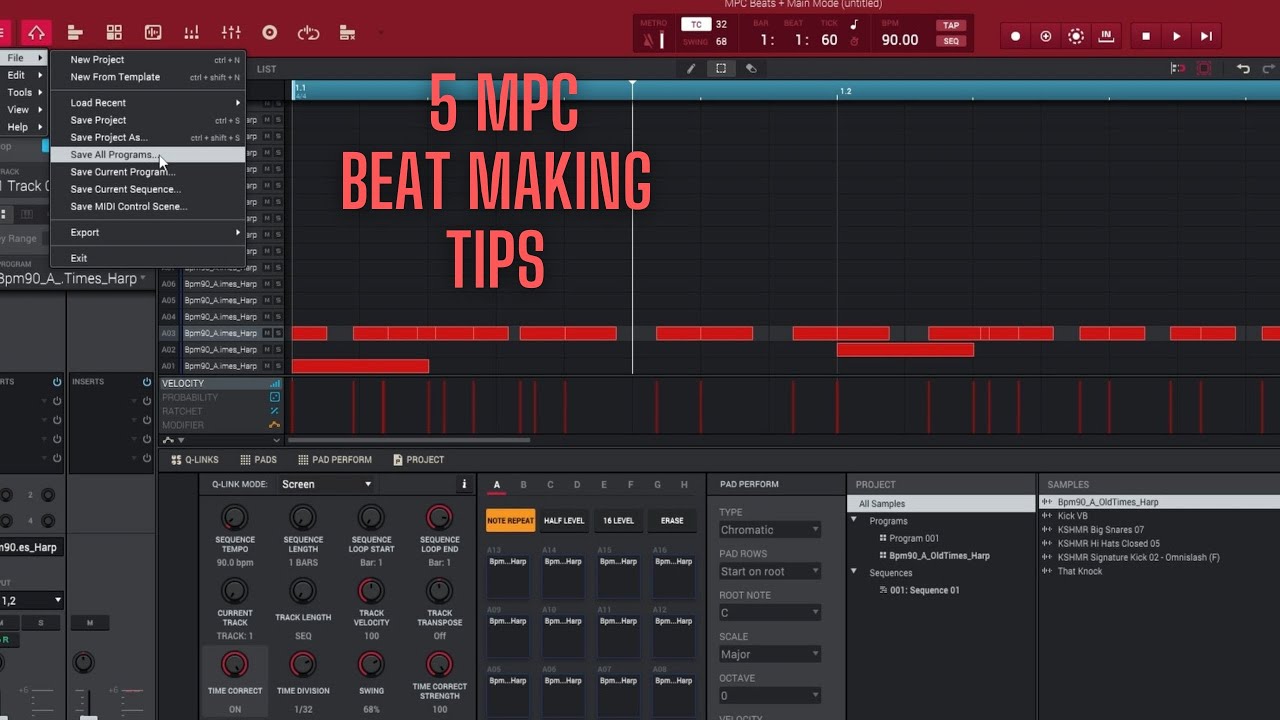Viewport: 1280px width, 720px height.
Task: Choose Save Project As from File menu
Action: click(x=147, y=137)
